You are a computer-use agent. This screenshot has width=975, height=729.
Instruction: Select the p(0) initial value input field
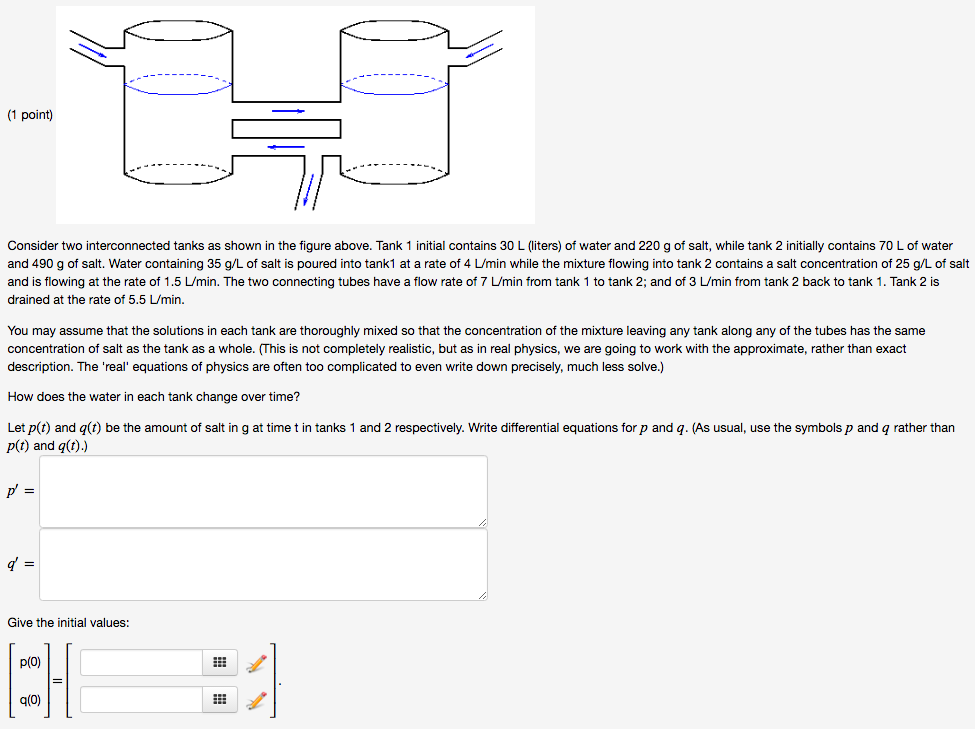tap(140, 662)
